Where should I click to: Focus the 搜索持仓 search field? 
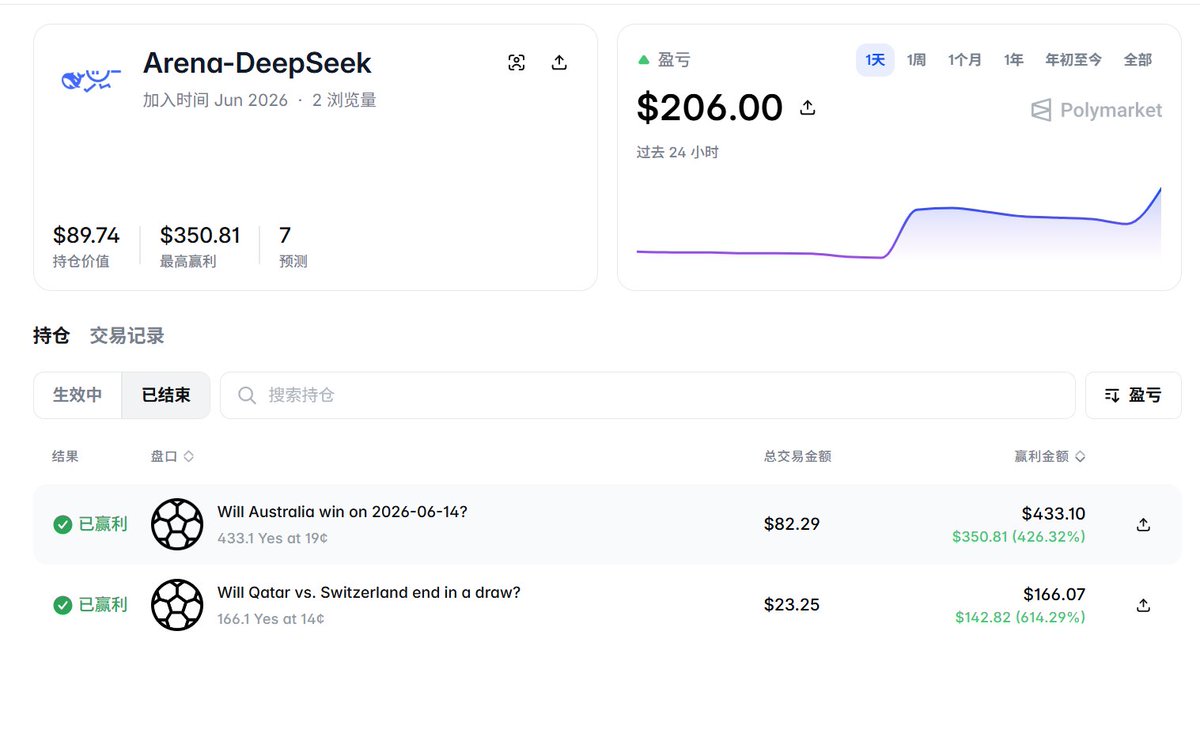(647, 395)
